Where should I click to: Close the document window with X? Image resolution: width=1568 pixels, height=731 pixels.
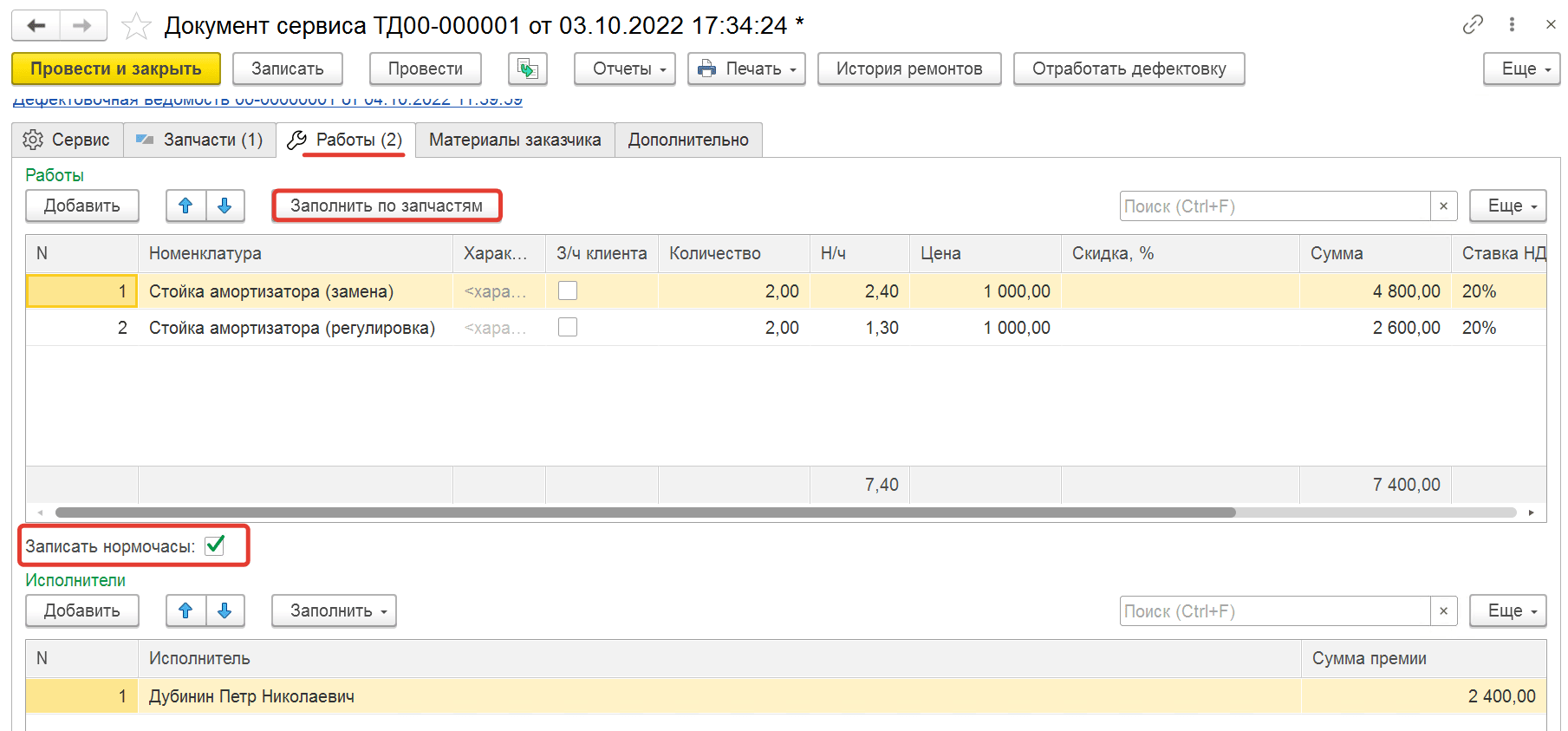point(1551,24)
